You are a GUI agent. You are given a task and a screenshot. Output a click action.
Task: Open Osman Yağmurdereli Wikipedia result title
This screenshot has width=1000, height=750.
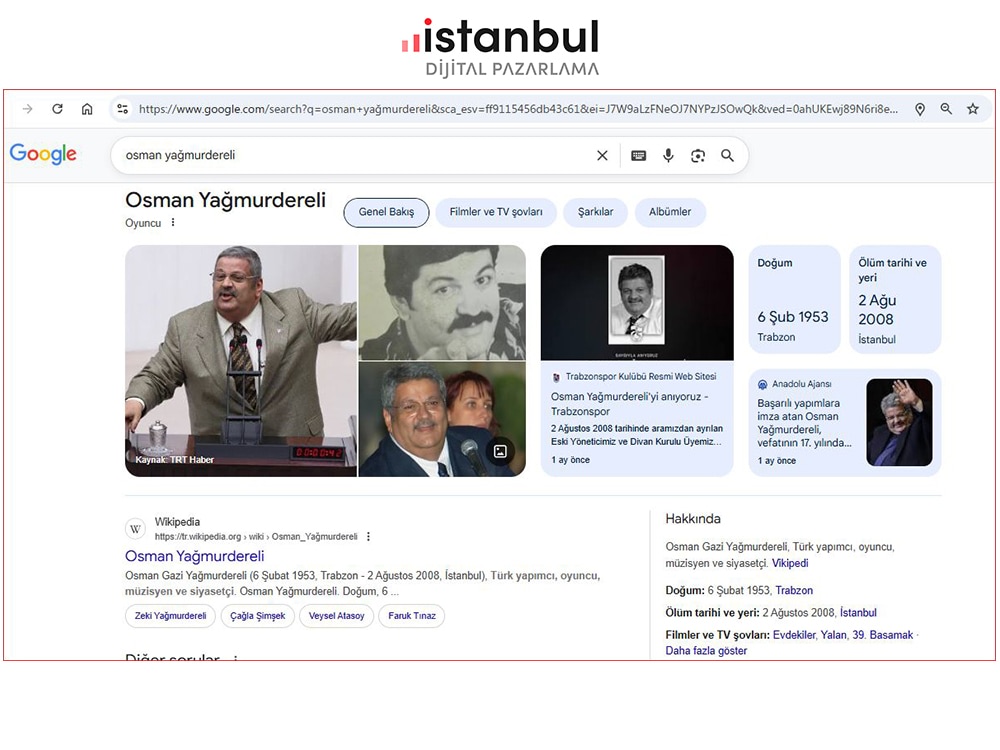tap(195, 556)
